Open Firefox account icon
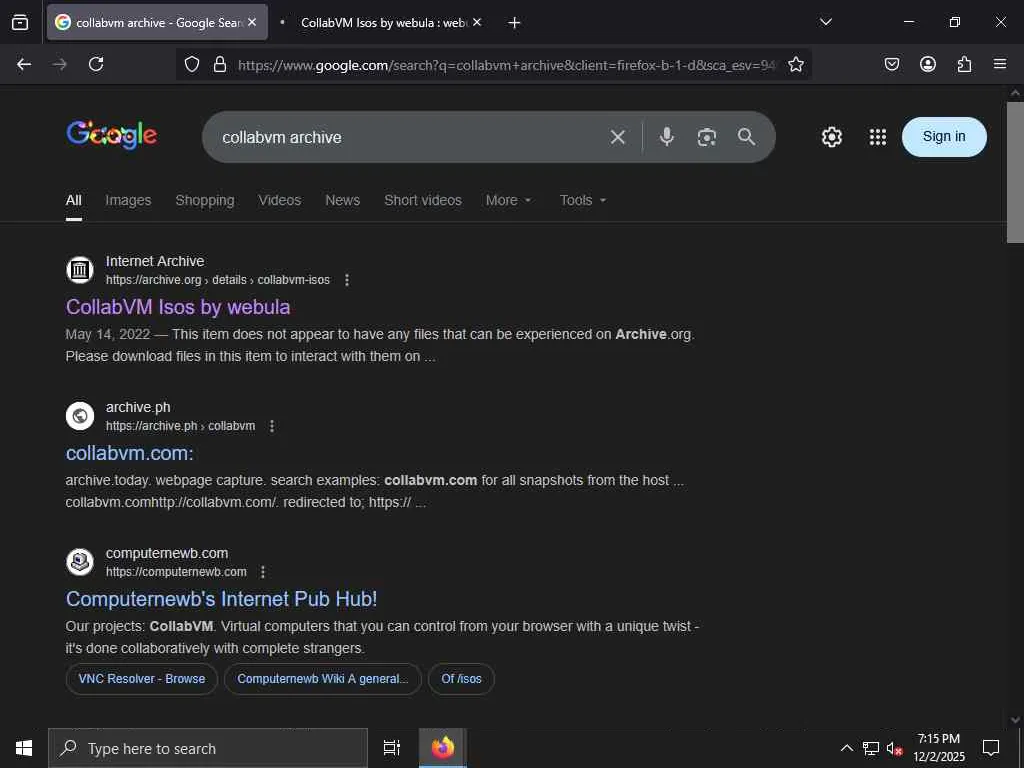 (x=928, y=64)
